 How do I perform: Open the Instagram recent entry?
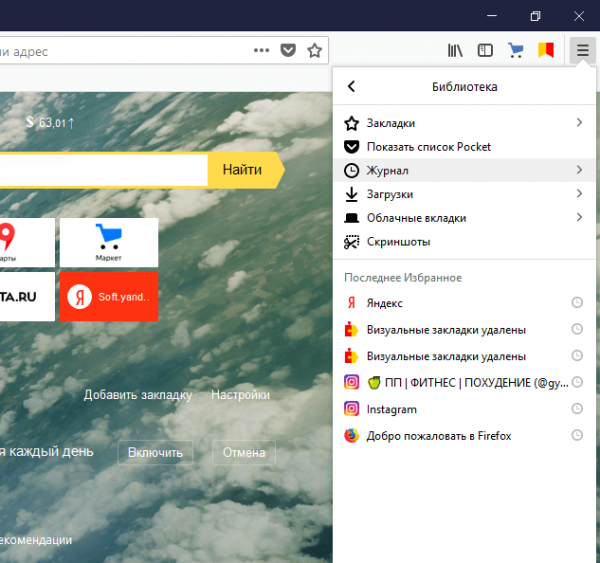[x=464, y=409]
